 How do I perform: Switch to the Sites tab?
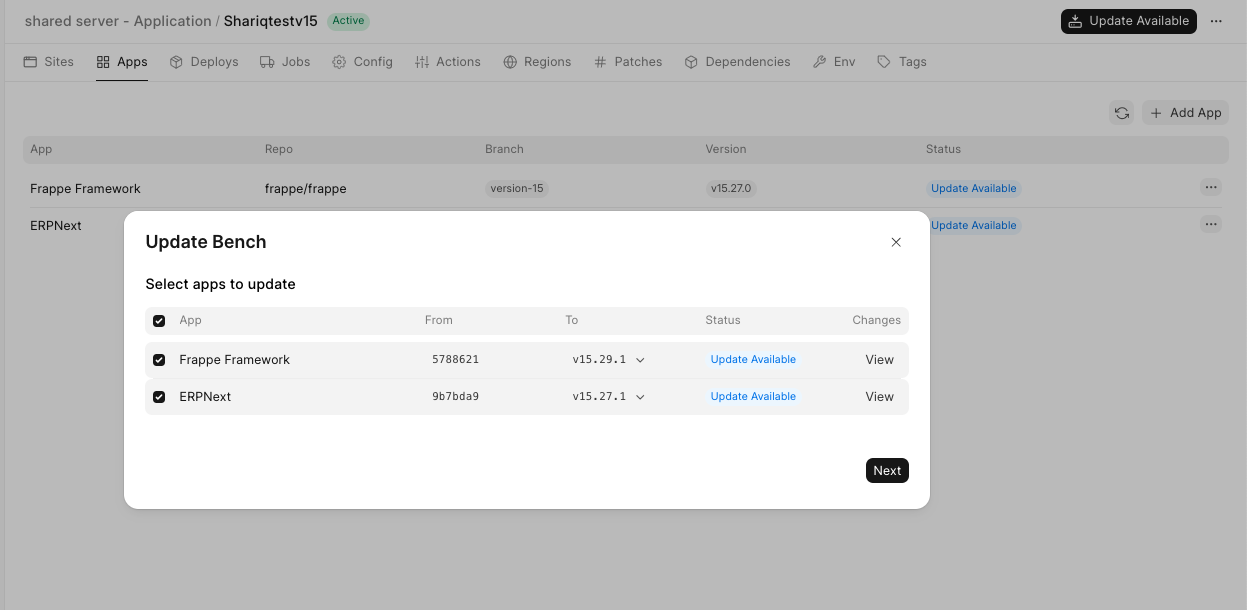[x=49, y=62]
